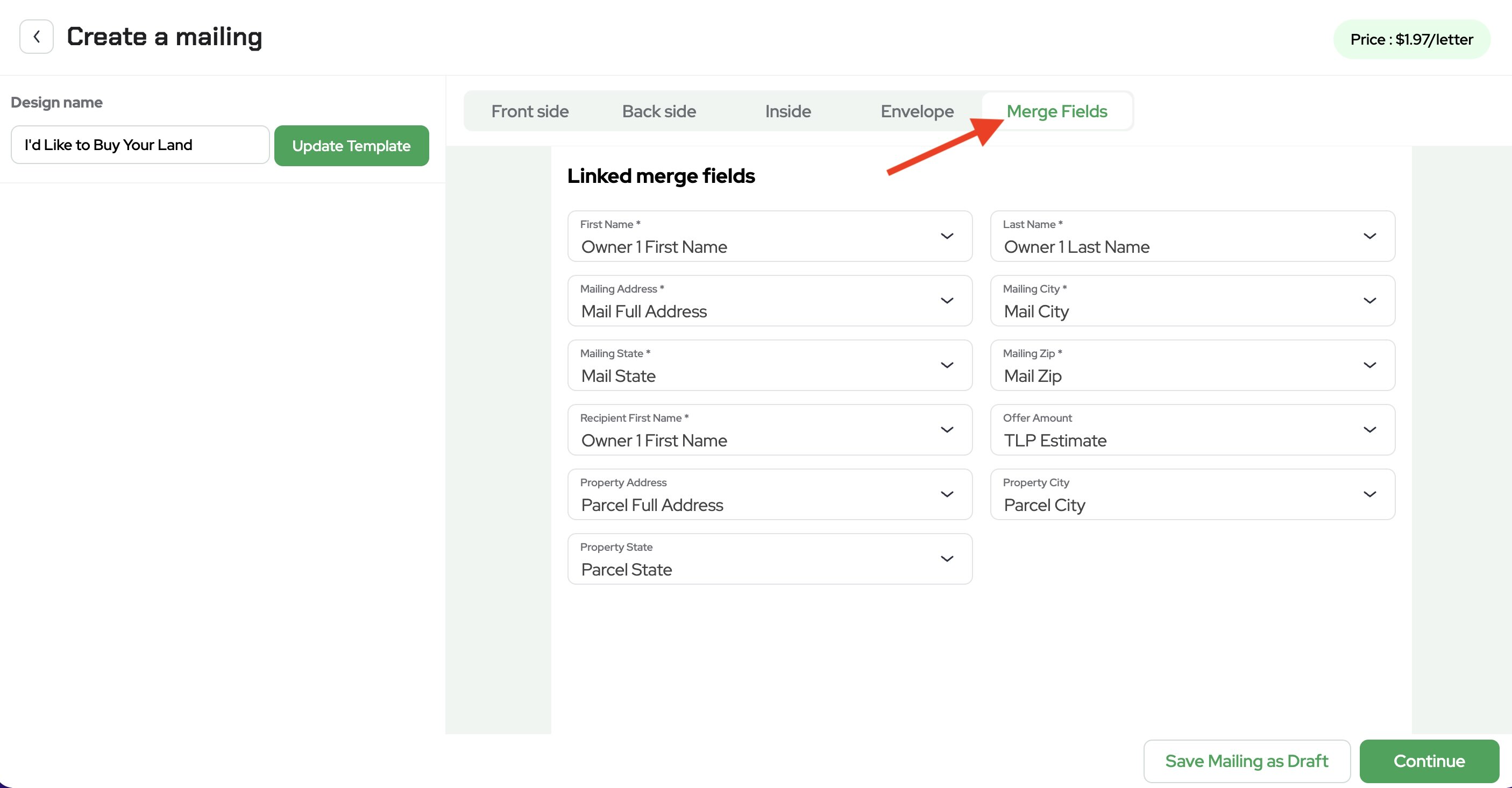Viewport: 1512px width, 788px height.
Task: Switch to the Front side tab
Action: (x=529, y=111)
